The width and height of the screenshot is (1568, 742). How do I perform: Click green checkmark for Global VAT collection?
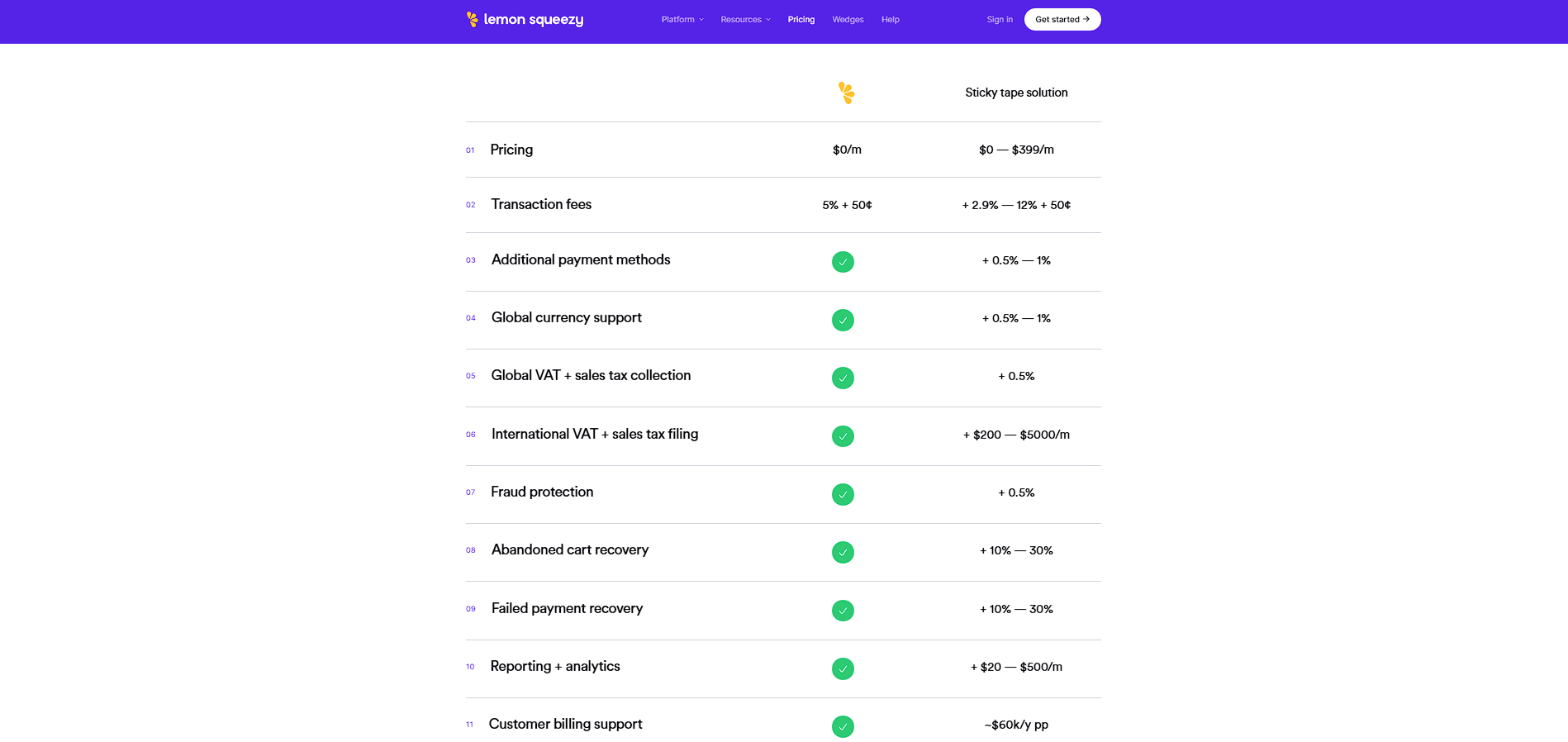(x=843, y=378)
